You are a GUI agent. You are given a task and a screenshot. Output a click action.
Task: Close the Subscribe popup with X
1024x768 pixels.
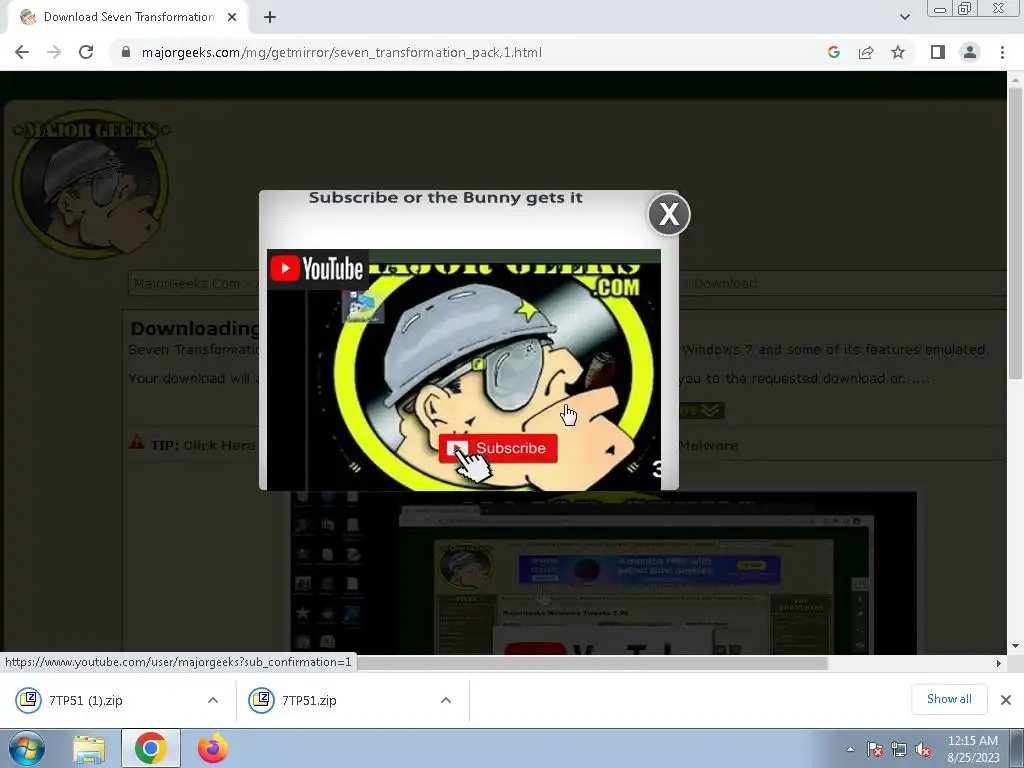(x=669, y=214)
